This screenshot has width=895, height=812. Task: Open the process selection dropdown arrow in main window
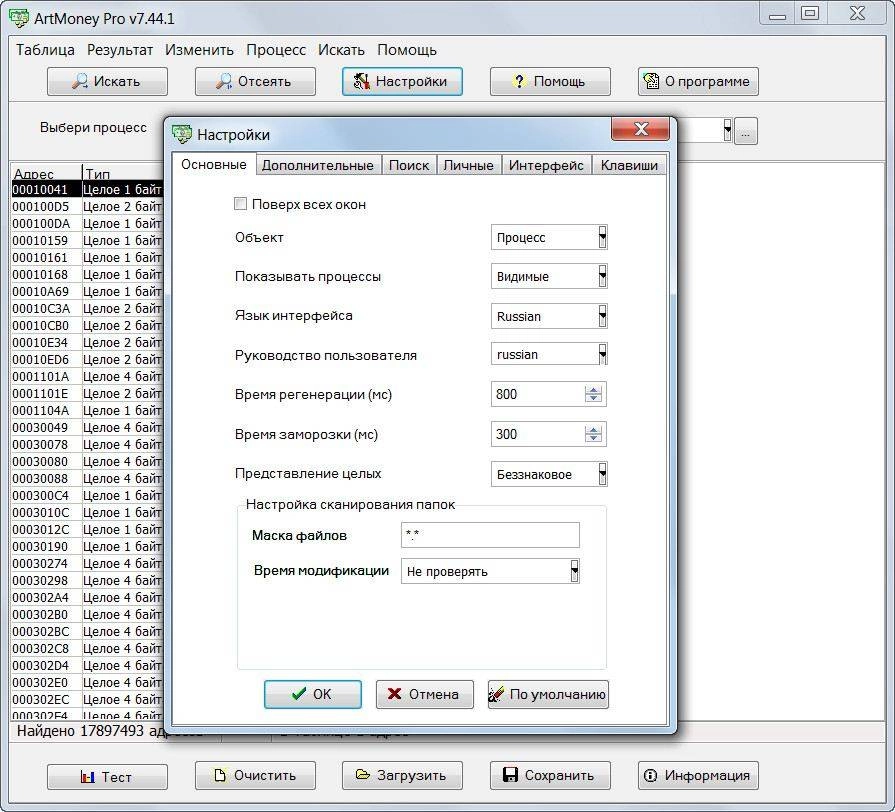[x=727, y=130]
